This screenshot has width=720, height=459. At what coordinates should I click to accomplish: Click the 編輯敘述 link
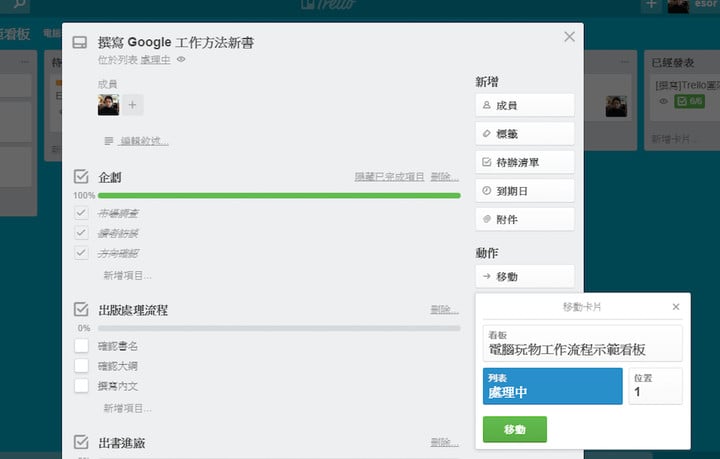144,141
